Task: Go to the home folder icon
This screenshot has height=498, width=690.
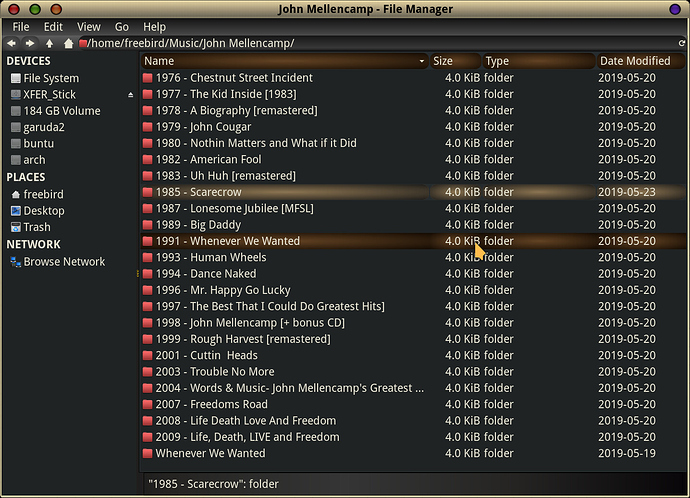Action: coord(68,43)
